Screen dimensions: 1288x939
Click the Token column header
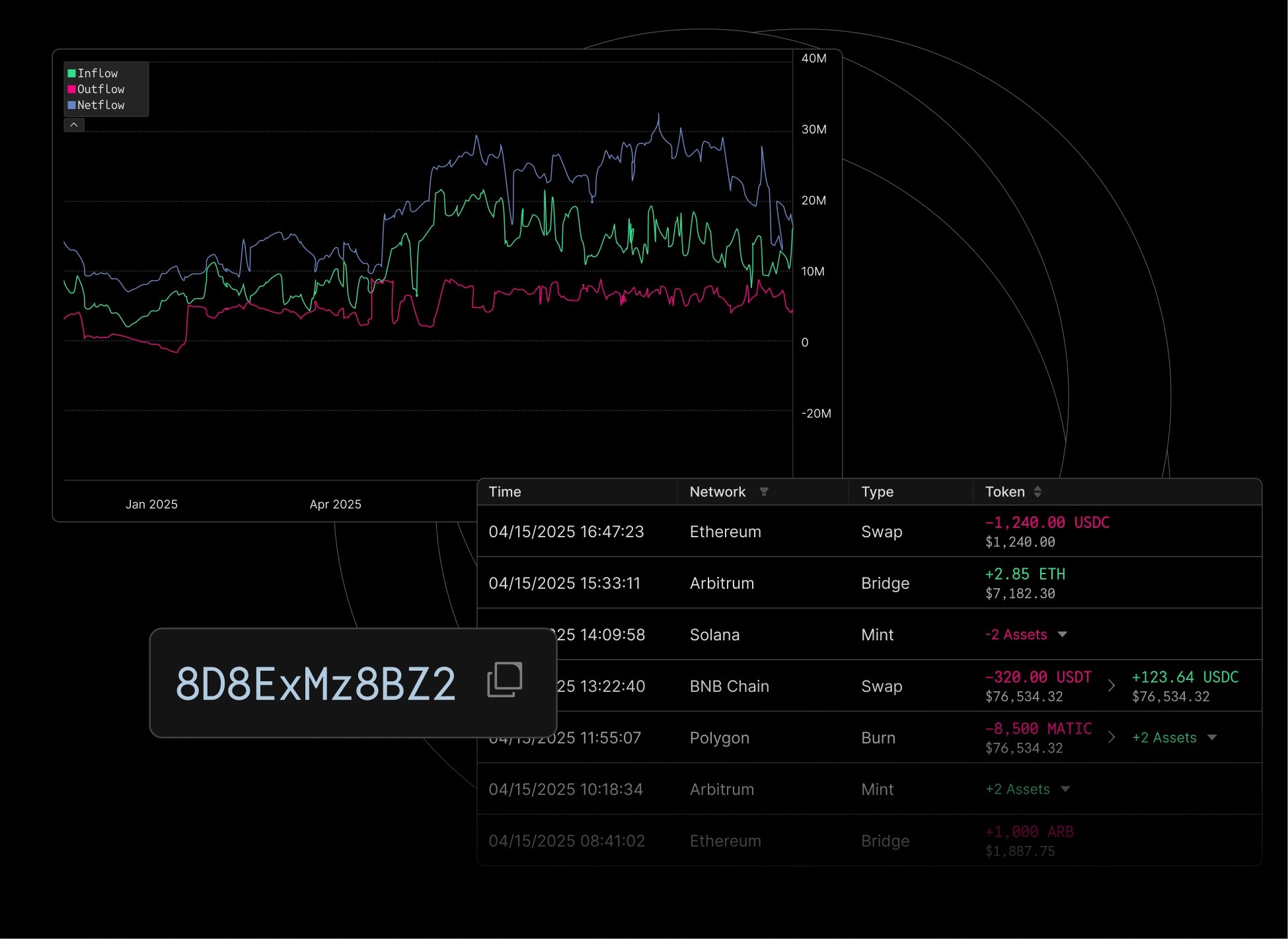click(1005, 492)
